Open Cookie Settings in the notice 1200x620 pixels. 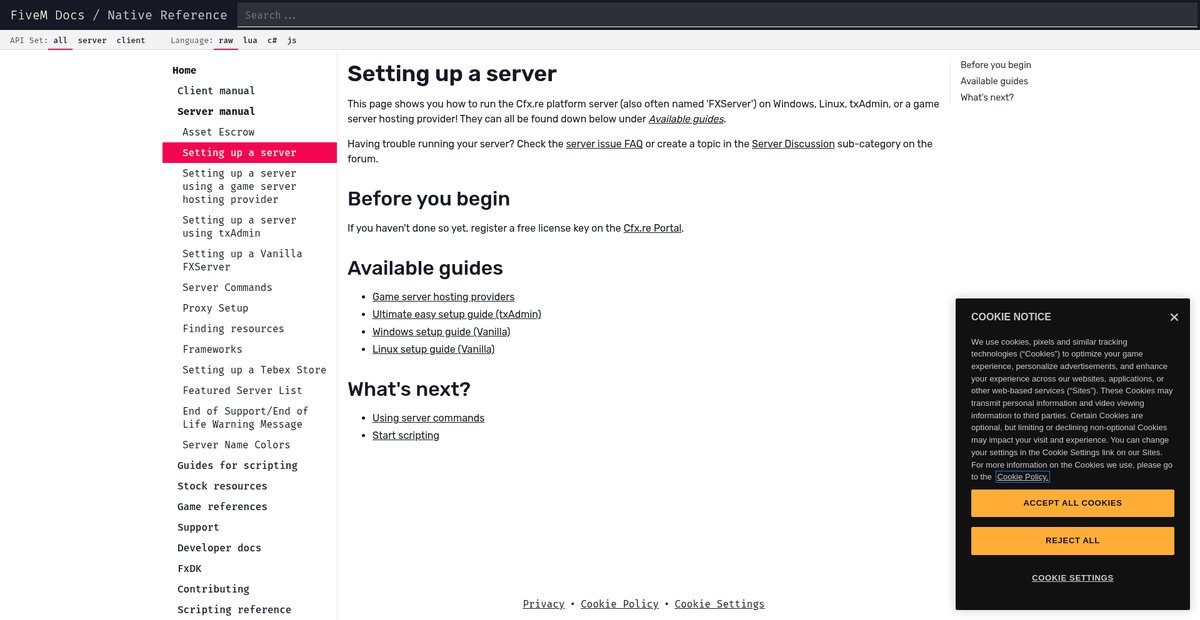(x=1072, y=578)
